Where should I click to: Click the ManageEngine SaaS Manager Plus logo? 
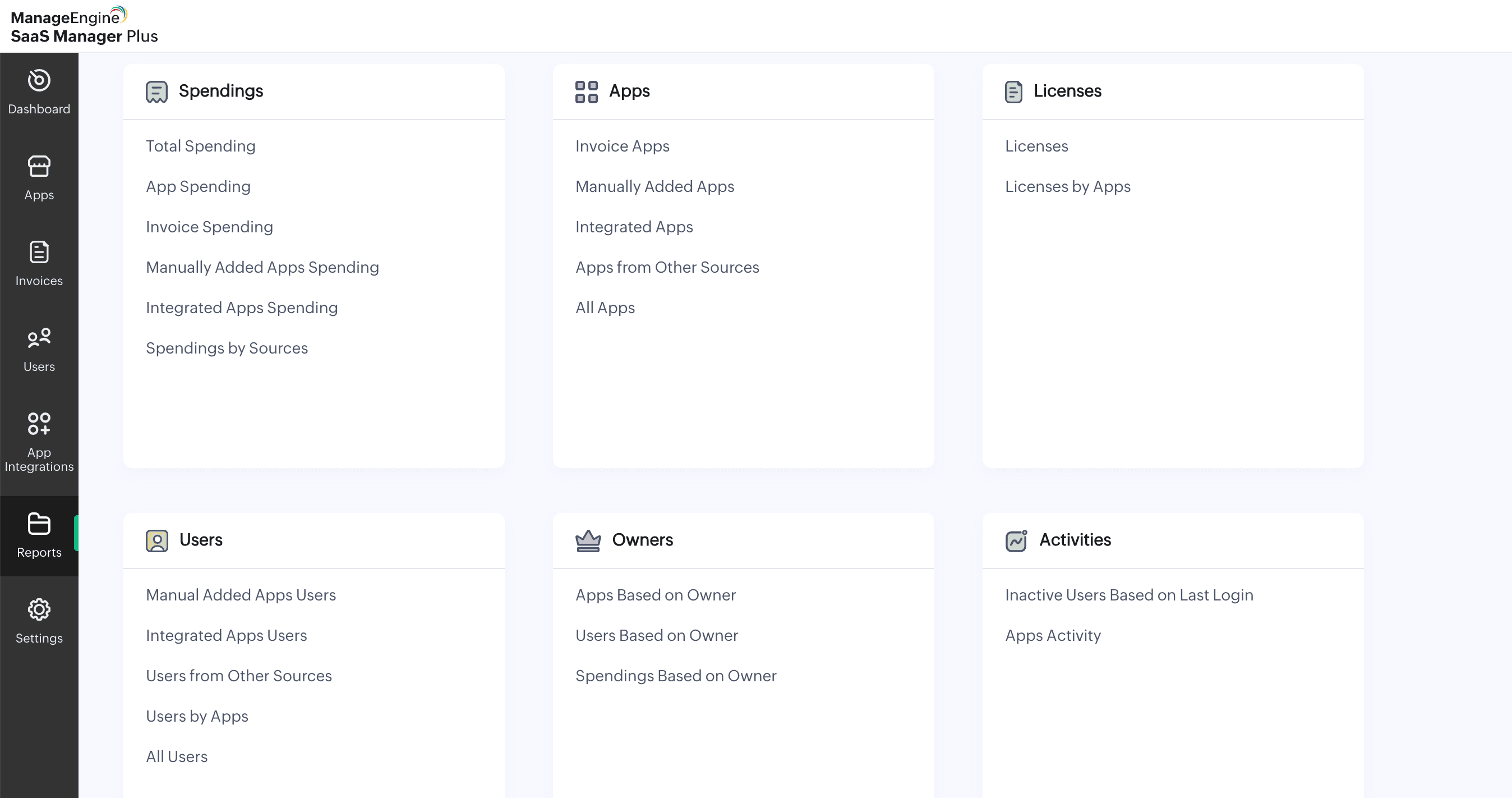84,26
